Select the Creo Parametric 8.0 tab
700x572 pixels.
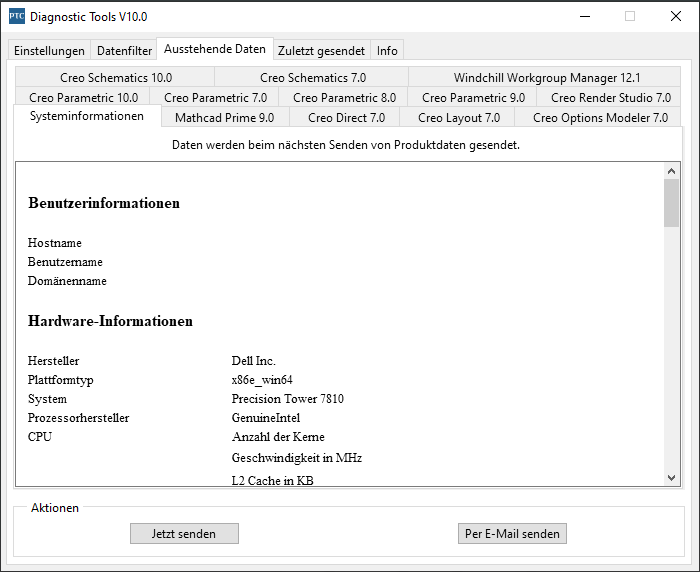[344, 97]
